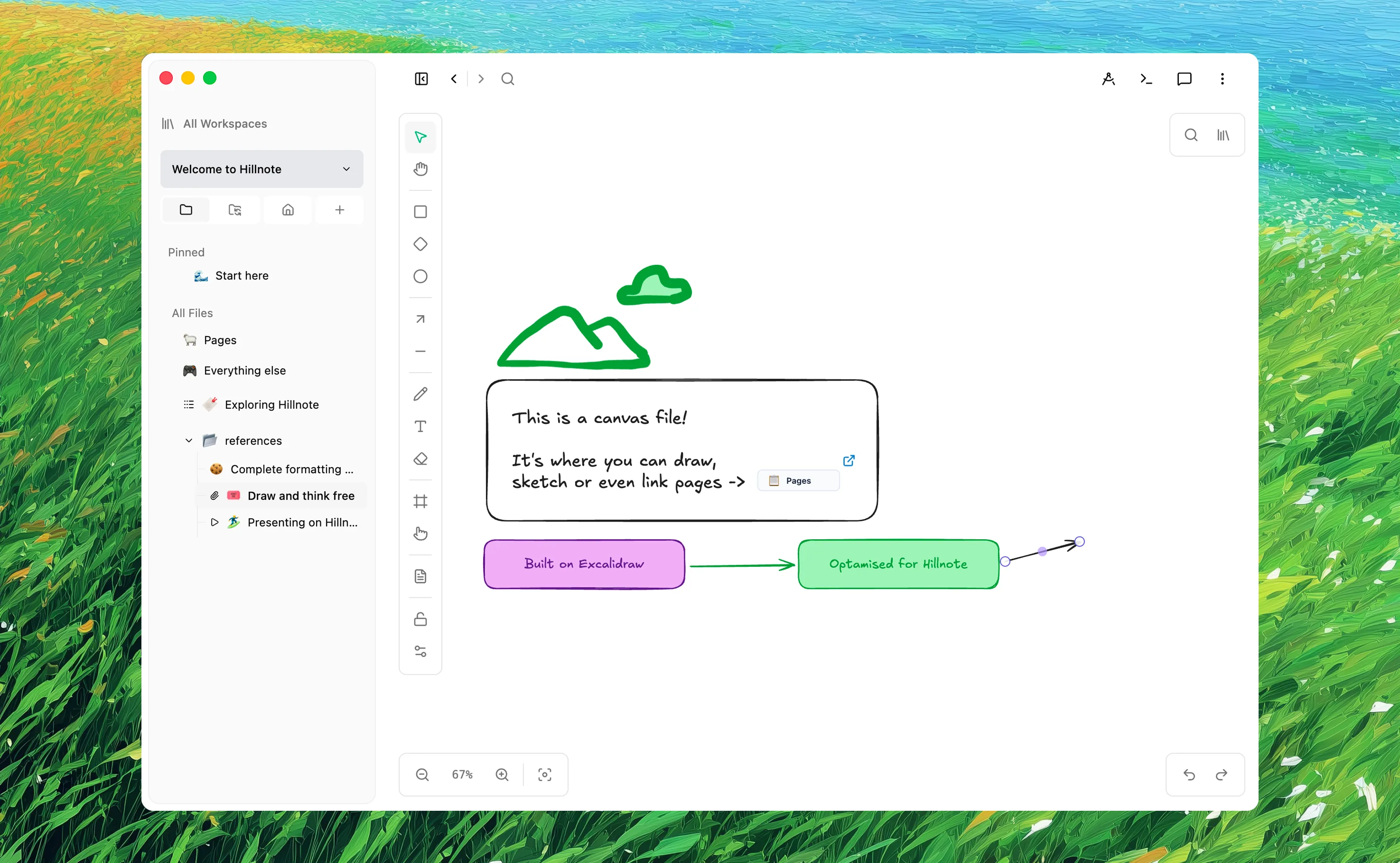The width and height of the screenshot is (1400, 863).
Task: Expand the Presenting on Hillnote item
Action: pos(215,522)
